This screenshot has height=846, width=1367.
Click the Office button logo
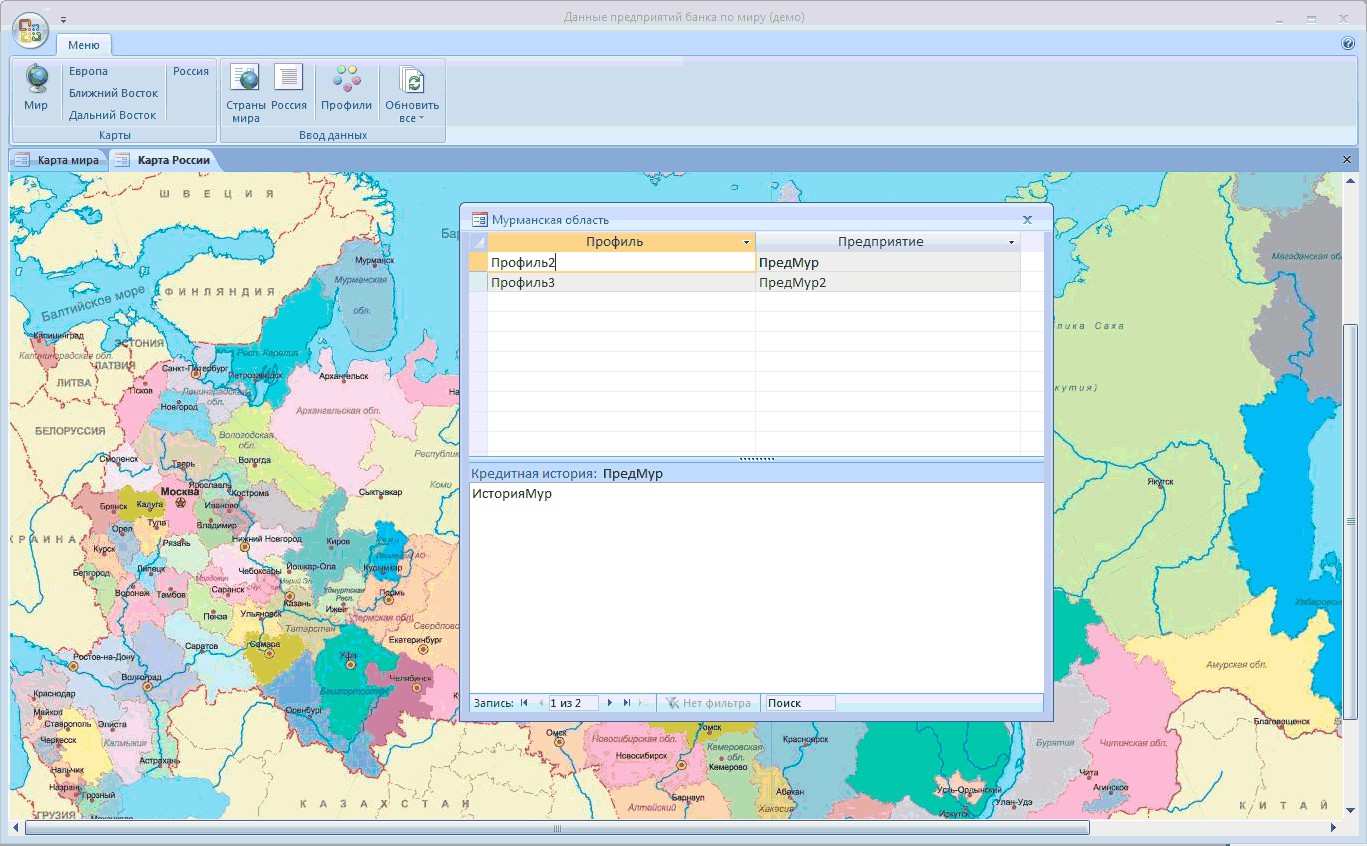[x=30, y=29]
